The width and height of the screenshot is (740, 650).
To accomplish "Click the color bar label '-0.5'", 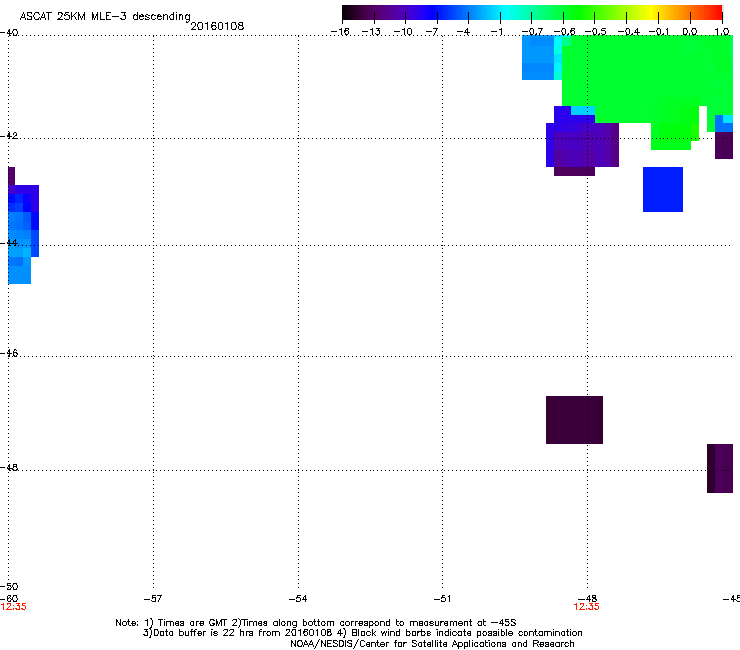I will point(595,32).
